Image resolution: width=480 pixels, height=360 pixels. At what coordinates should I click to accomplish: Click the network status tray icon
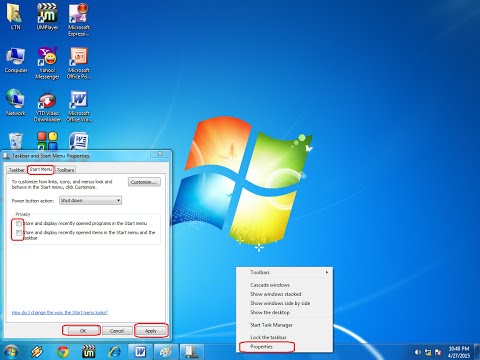[x=428, y=352]
